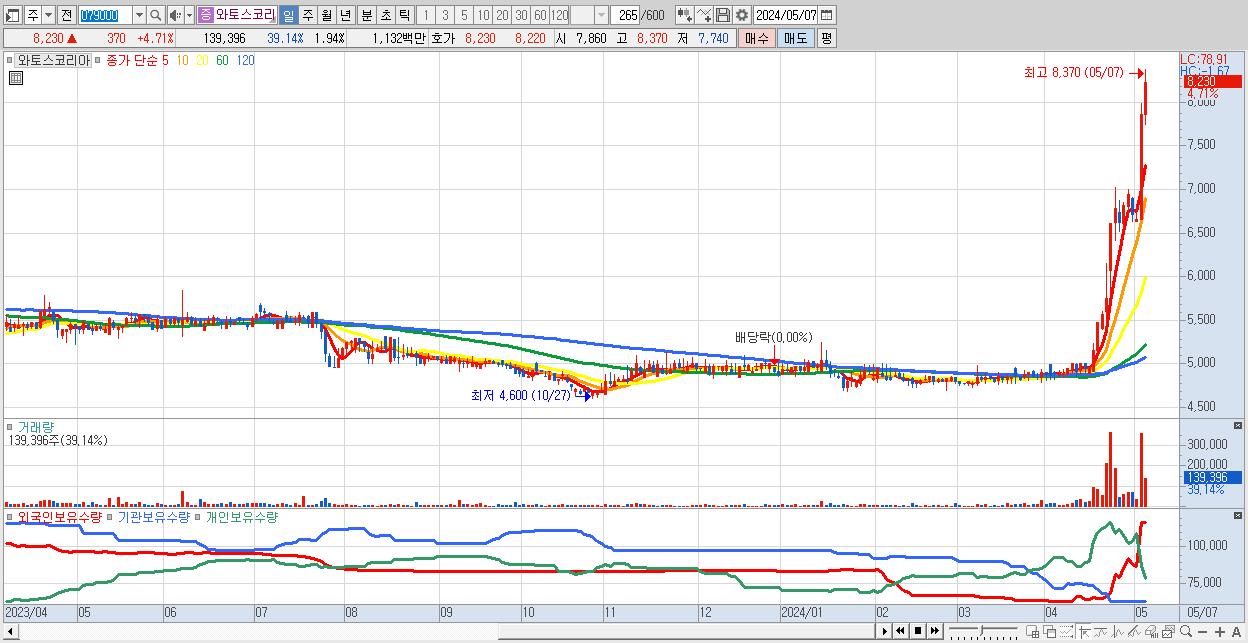The image size is (1248, 643).
Task: Click the 매도 sell button
Action: (x=795, y=38)
